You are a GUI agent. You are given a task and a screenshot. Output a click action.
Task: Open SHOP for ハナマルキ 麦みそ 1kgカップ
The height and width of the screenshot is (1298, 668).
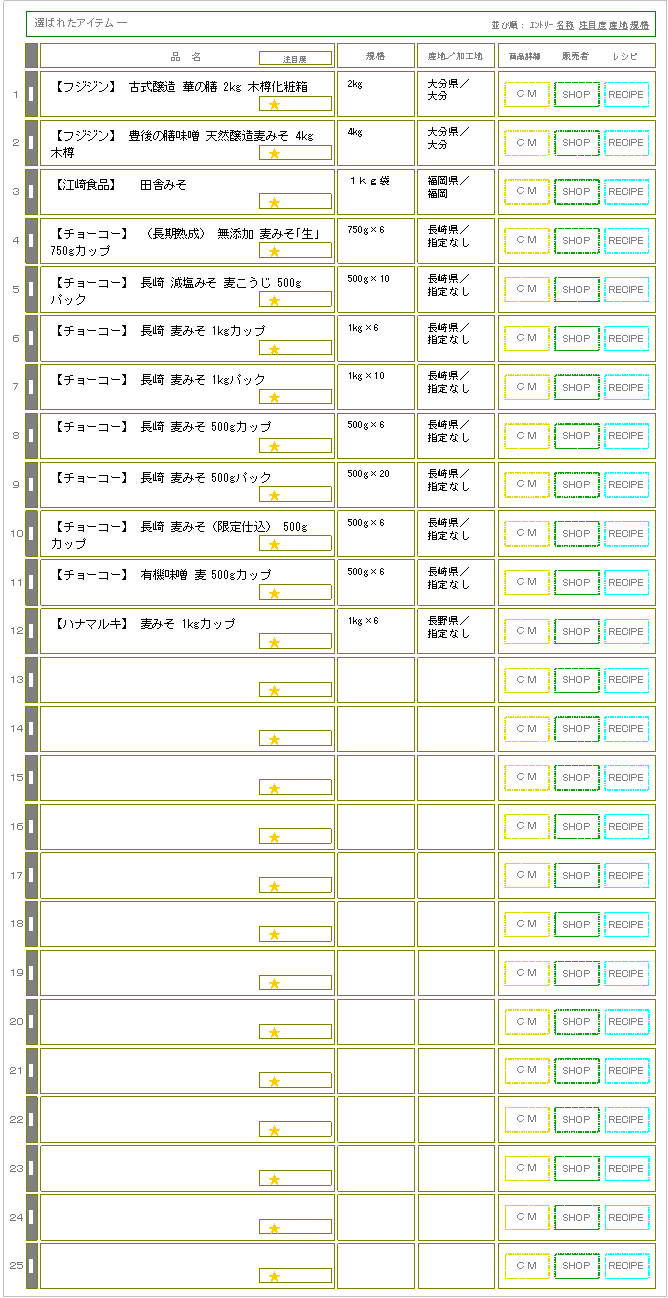tap(577, 631)
